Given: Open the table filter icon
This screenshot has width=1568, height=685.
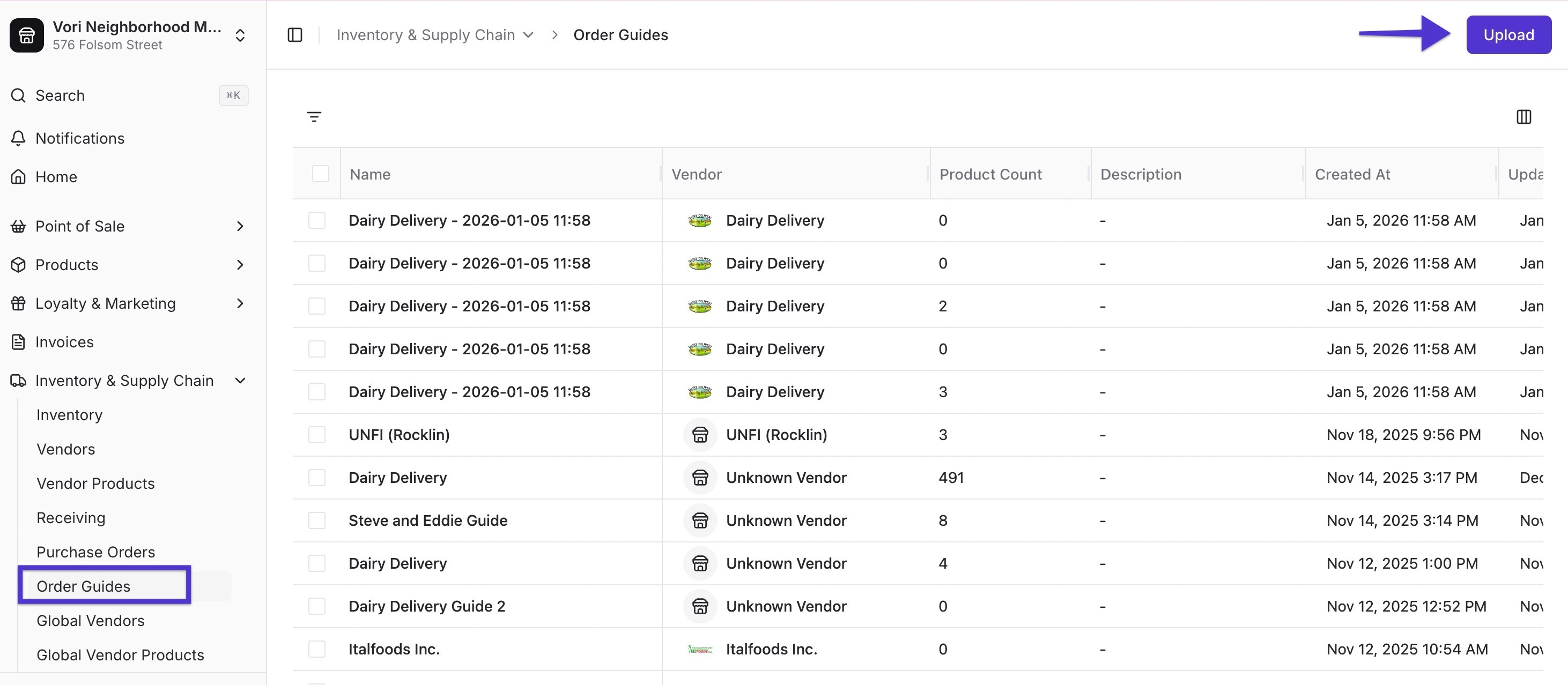Looking at the screenshot, I should tap(314, 116).
